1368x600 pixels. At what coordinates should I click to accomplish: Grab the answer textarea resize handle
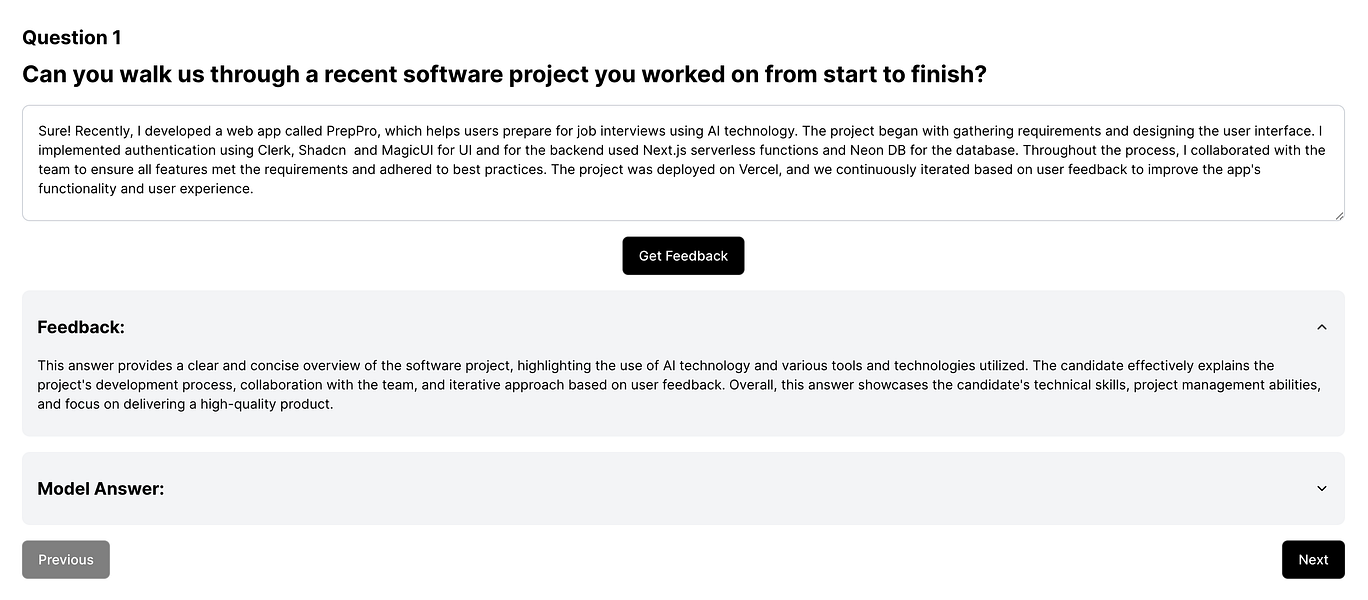pyautogui.click(x=1338, y=214)
